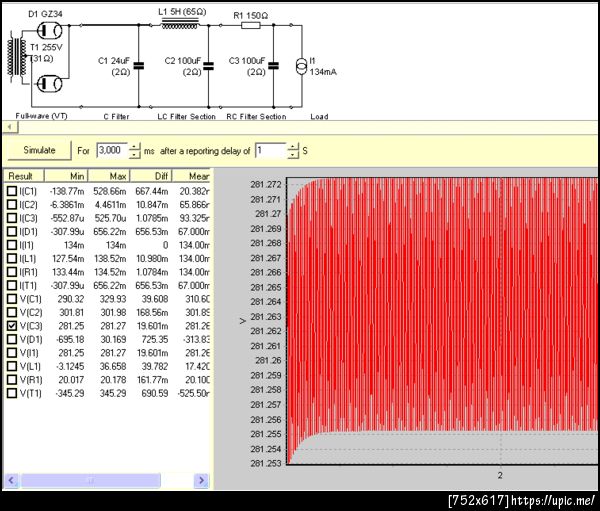This screenshot has height=511, width=600.
Task: Select the T1 transformer symbol
Action: (x=17, y=59)
